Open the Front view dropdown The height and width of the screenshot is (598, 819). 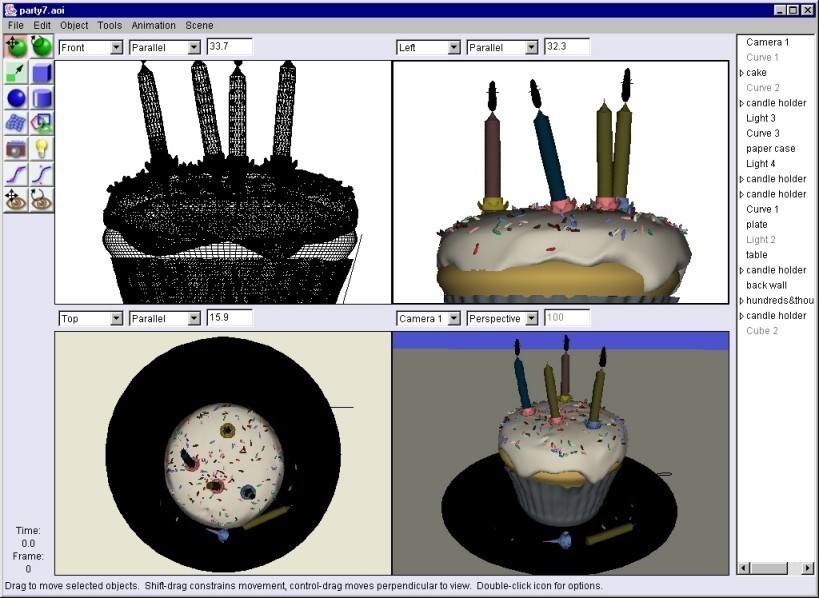(x=91, y=48)
